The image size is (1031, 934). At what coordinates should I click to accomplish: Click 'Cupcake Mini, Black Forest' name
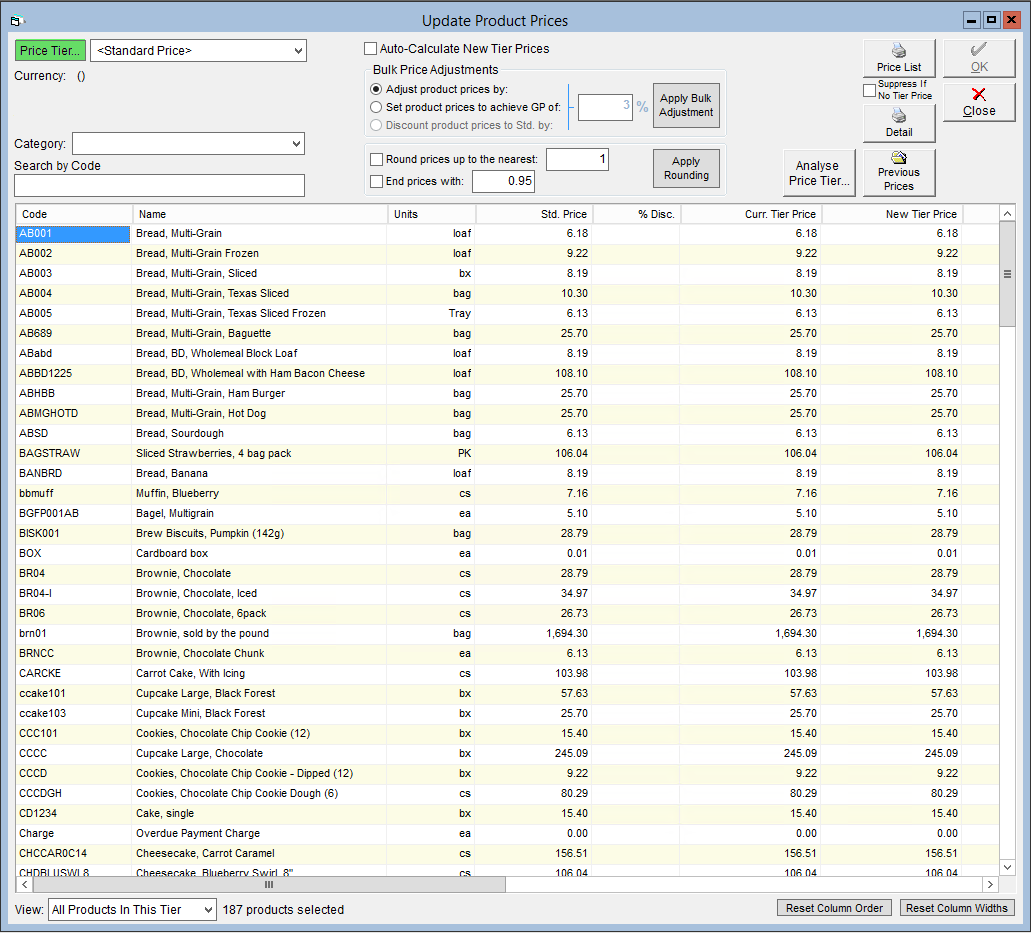(201, 714)
